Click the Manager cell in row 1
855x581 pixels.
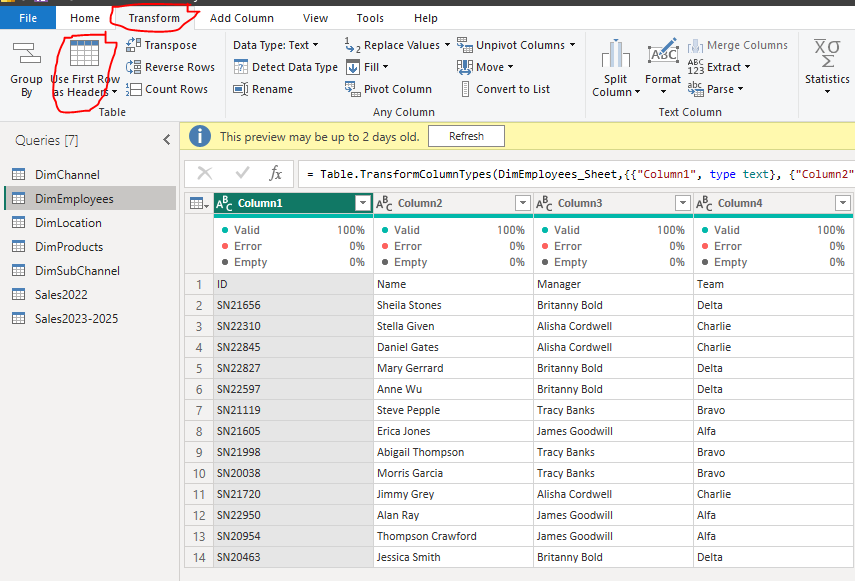pos(613,284)
